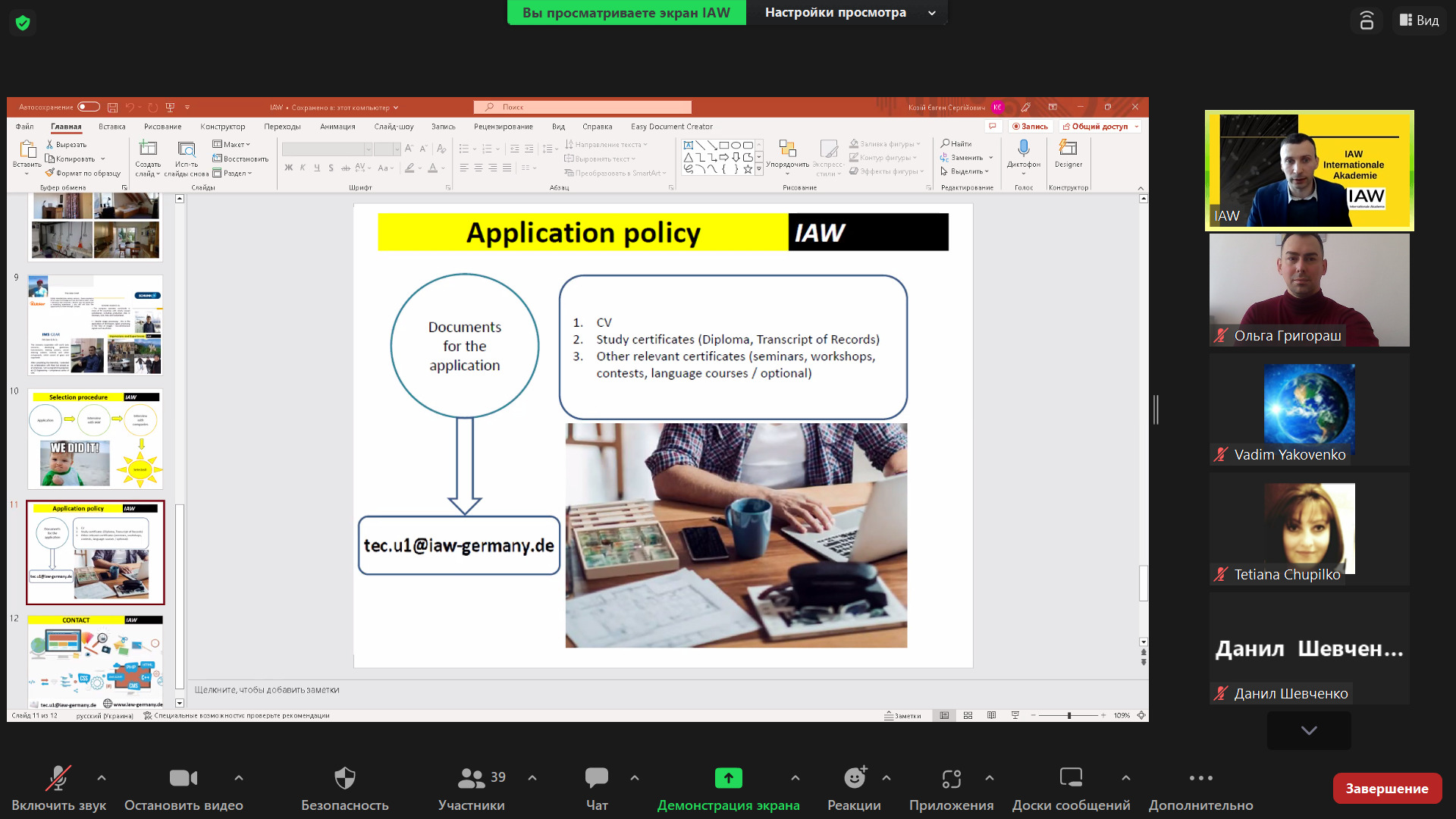
Task: Click the Восстановить reset button
Action: pos(240,158)
